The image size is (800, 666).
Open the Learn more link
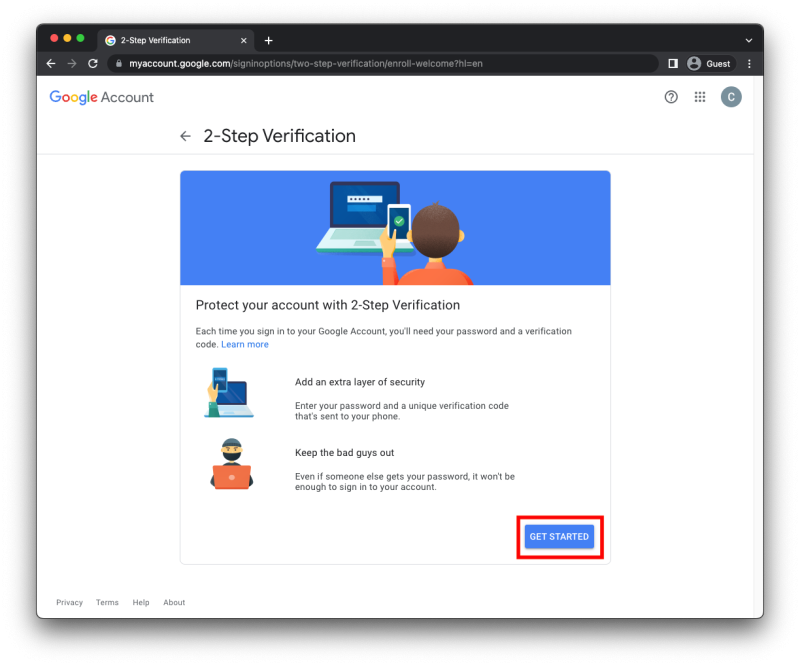click(x=245, y=345)
